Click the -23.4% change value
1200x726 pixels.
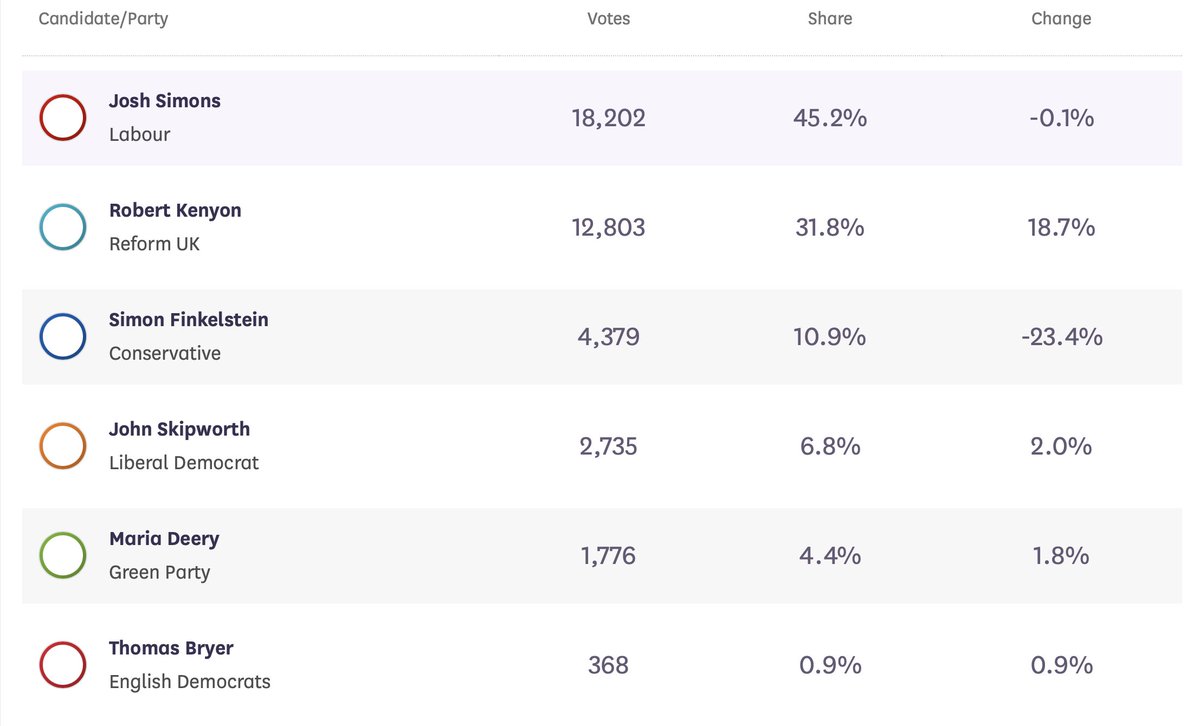click(x=1062, y=337)
